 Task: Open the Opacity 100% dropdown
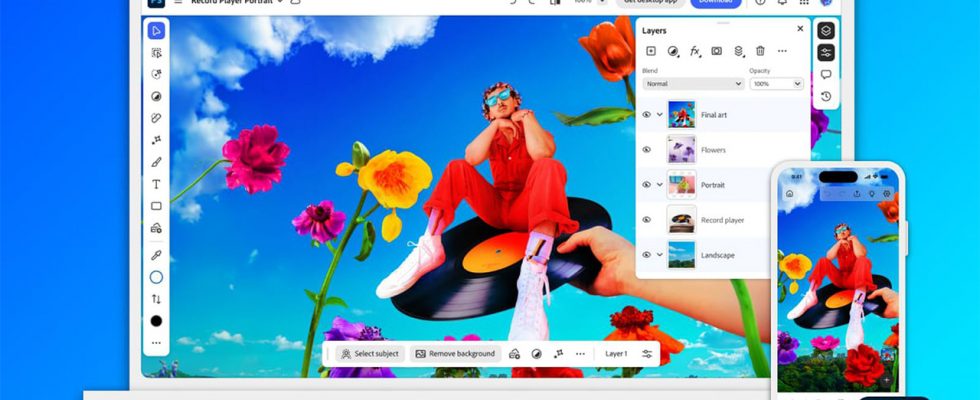[x=776, y=84]
